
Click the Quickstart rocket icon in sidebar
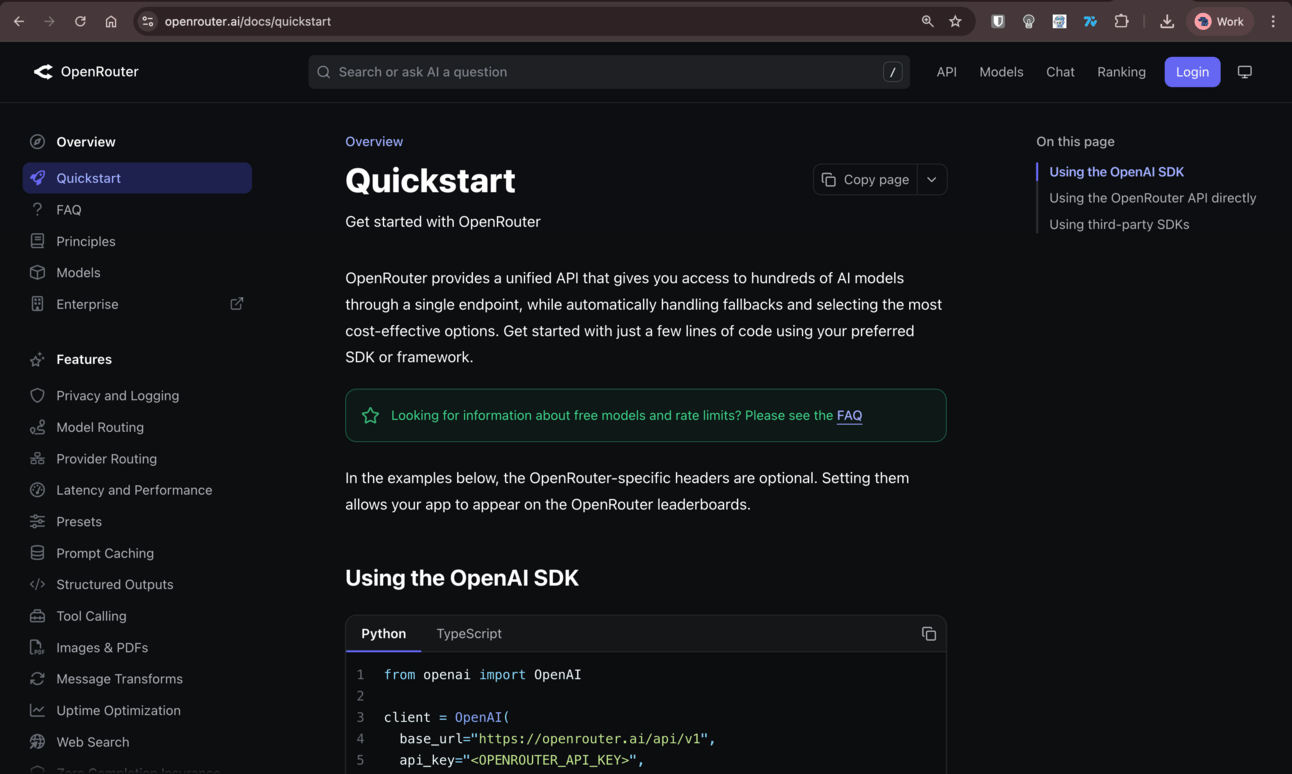(37, 178)
